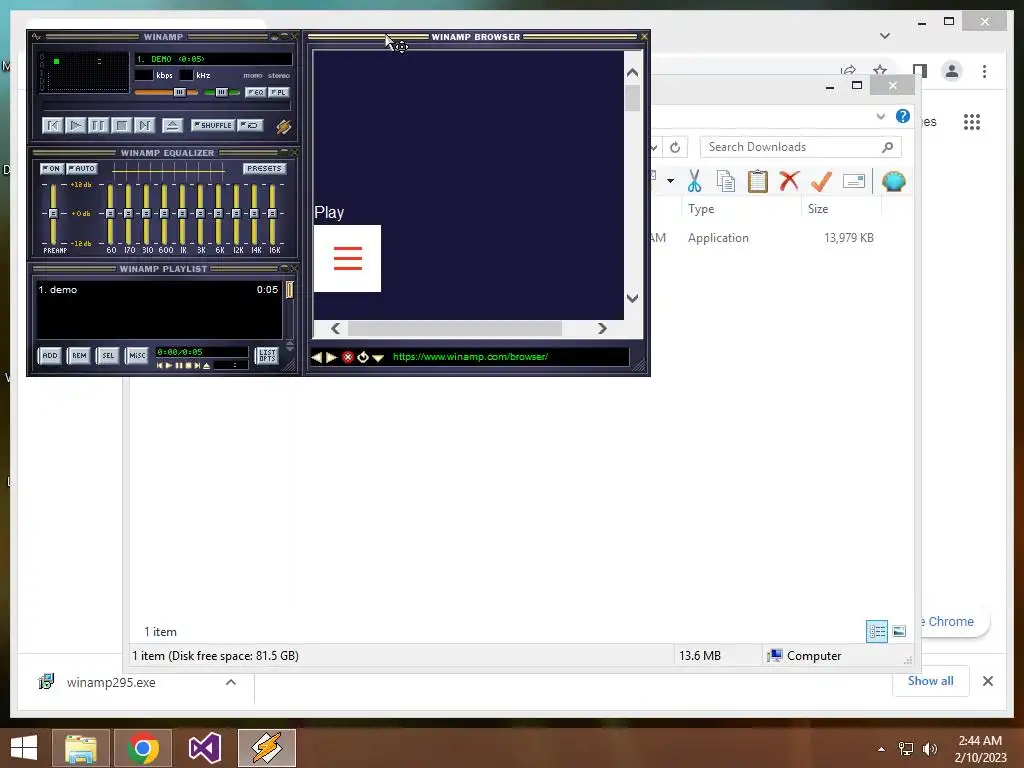This screenshot has height=768, width=1024.
Task: Click browser page horizontal scroll right arrow
Action: (x=602, y=328)
